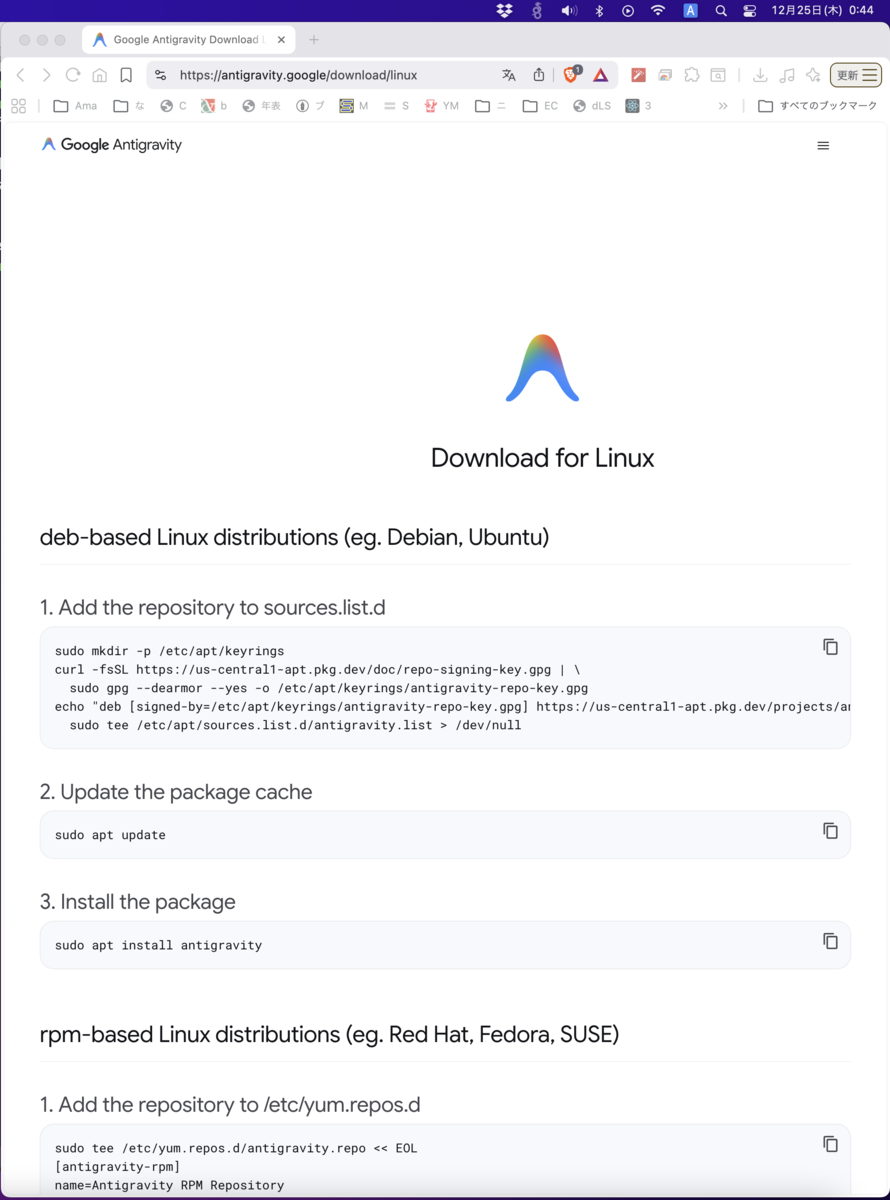890x1200 pixels.
Task: Copy the yum.repos.d repository commands
Action: pyautogui.click(x=830, y=1144)
